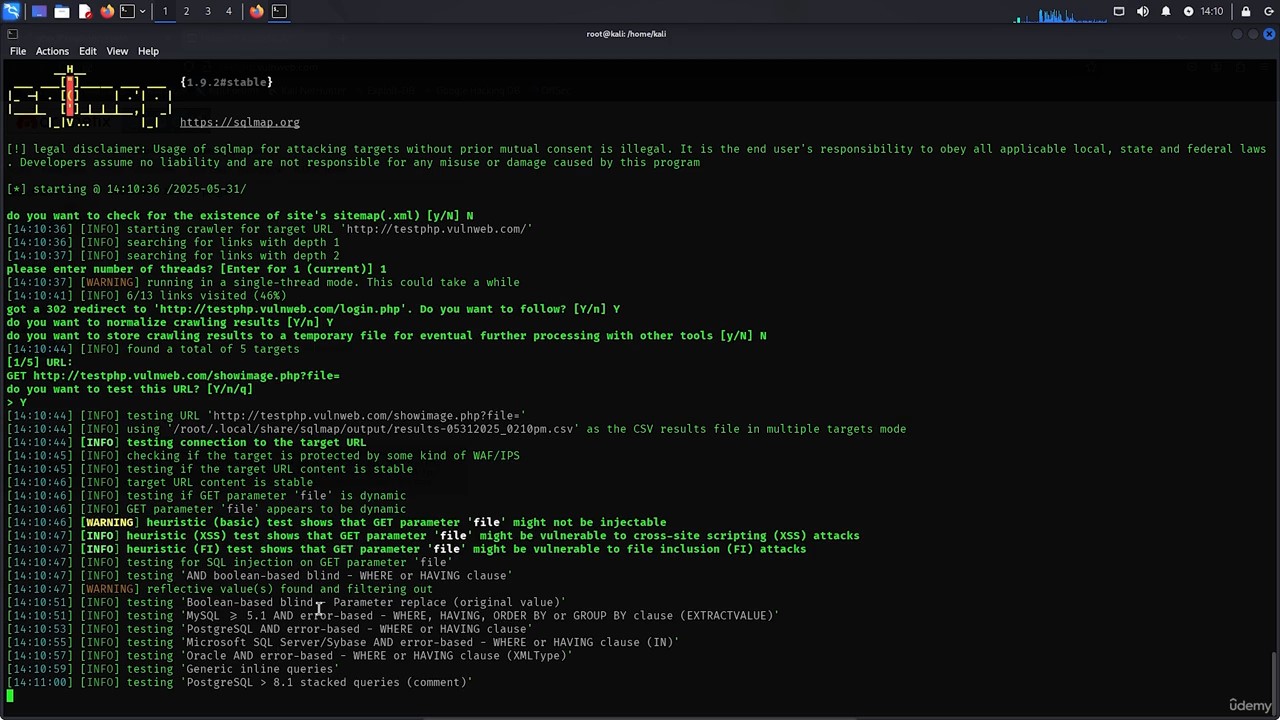This screenshot has height=720, width=1280.
Task: Click '6/13 links visited (46%)' line
Action: coord(146,296)
